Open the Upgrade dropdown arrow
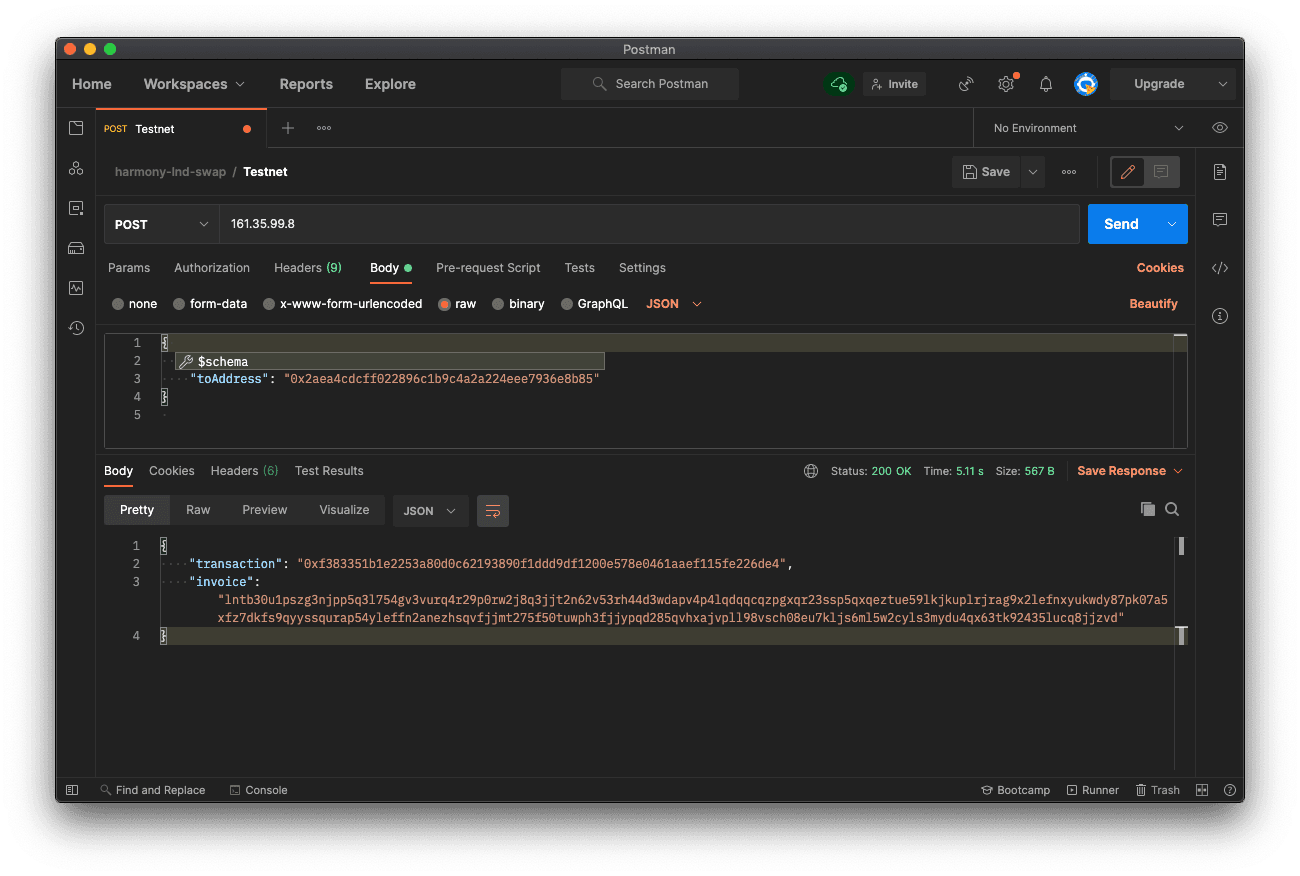 pyautogui.click(x=1223, y=84)
